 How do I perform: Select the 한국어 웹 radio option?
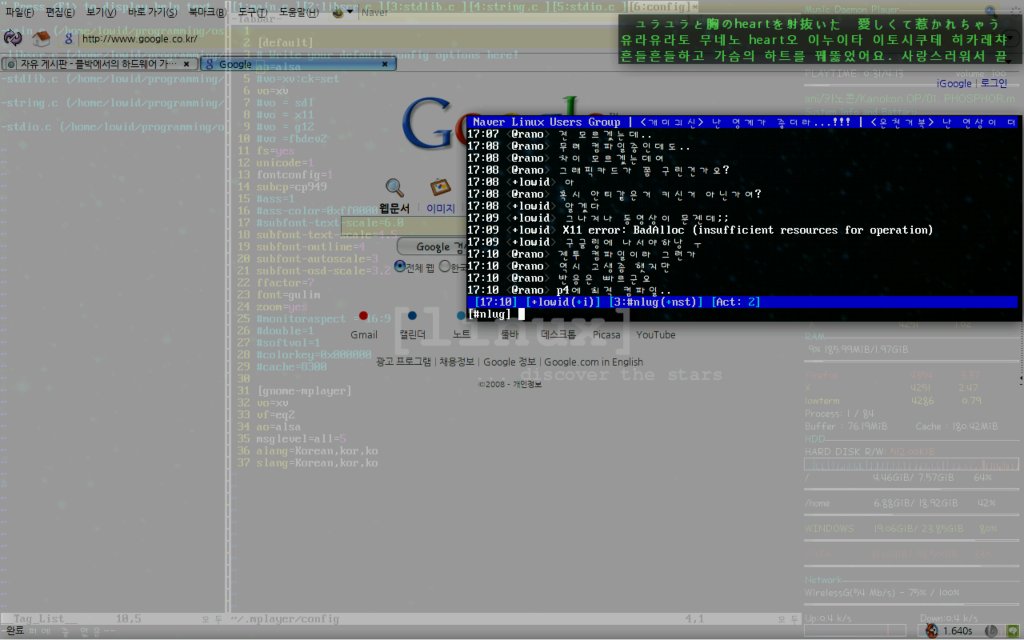click(445, 266)
